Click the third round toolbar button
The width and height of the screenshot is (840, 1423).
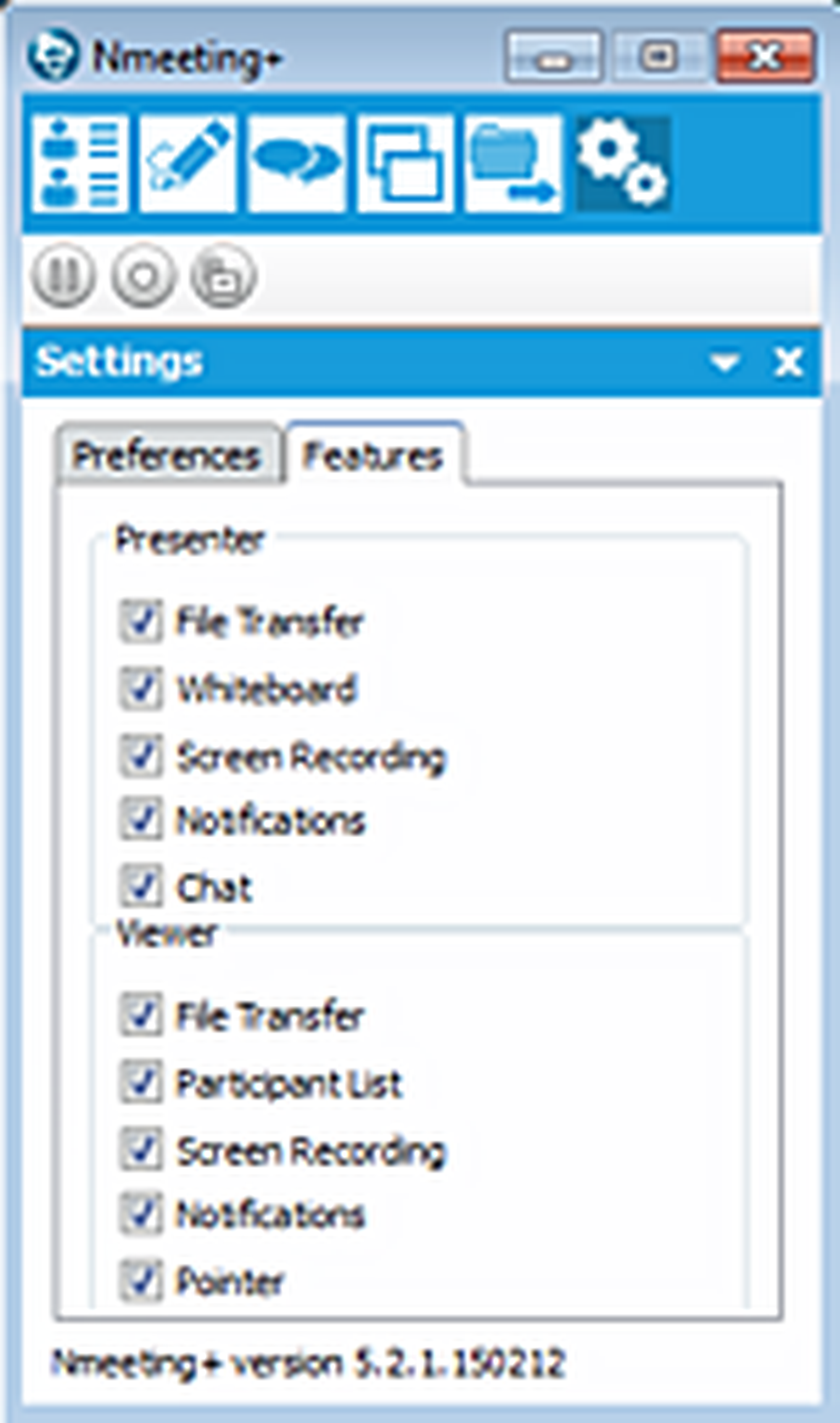pyautogui.click(x=223, y=276)
